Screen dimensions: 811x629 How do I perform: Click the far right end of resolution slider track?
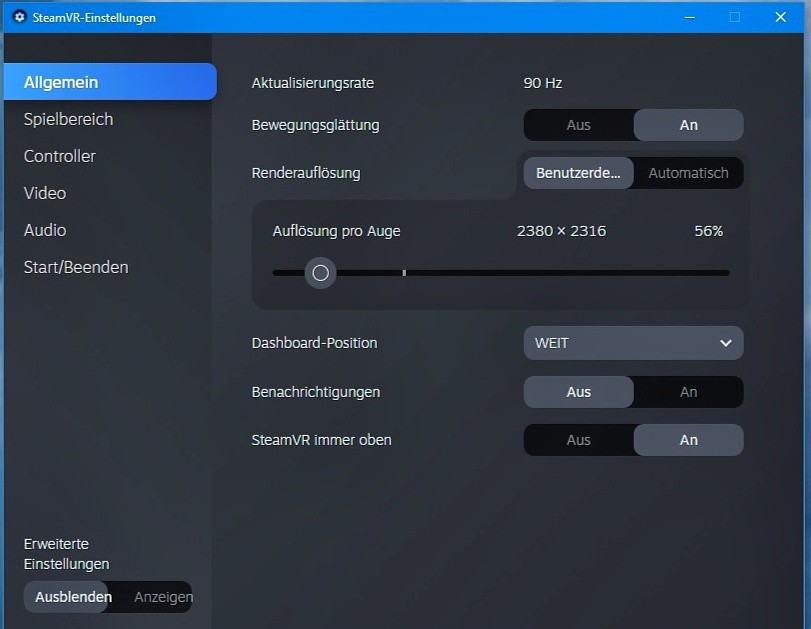727,273
